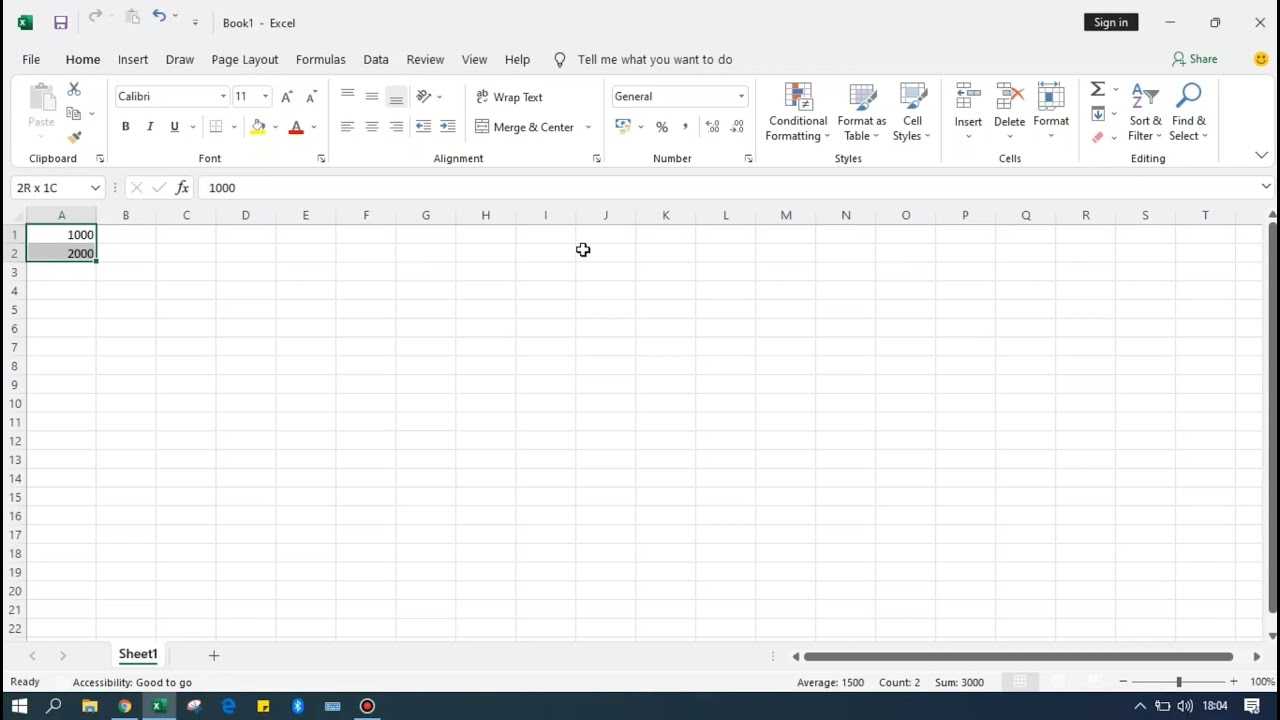Cut selection with the scissors icon
Image resolution: width=1280 pixels, height=720 pixels.
tap(74, 89)
